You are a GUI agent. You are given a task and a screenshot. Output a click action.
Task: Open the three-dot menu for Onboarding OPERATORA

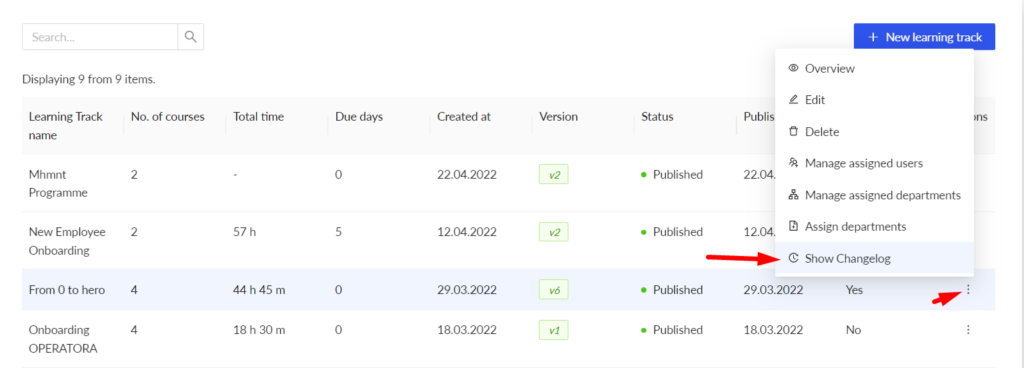pyautogui.click(x=968, y=330)
